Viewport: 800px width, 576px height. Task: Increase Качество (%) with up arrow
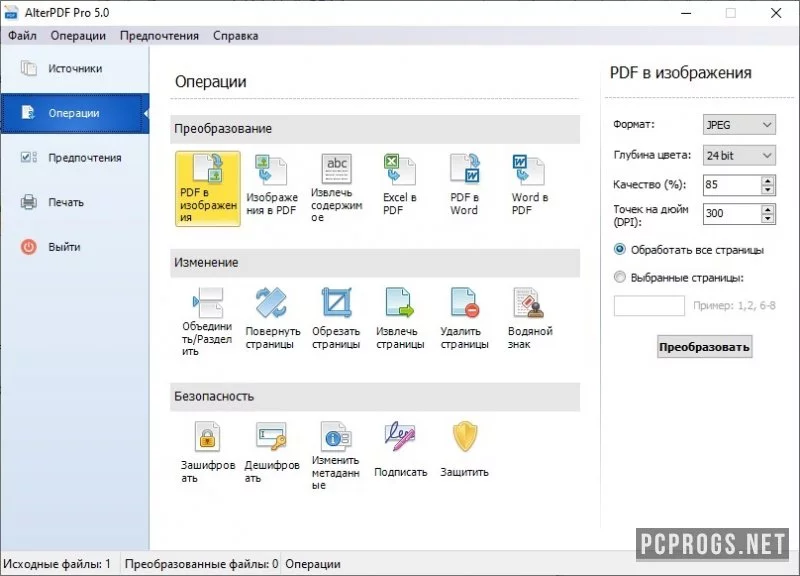pyautogui.click(x=767, y=180)
